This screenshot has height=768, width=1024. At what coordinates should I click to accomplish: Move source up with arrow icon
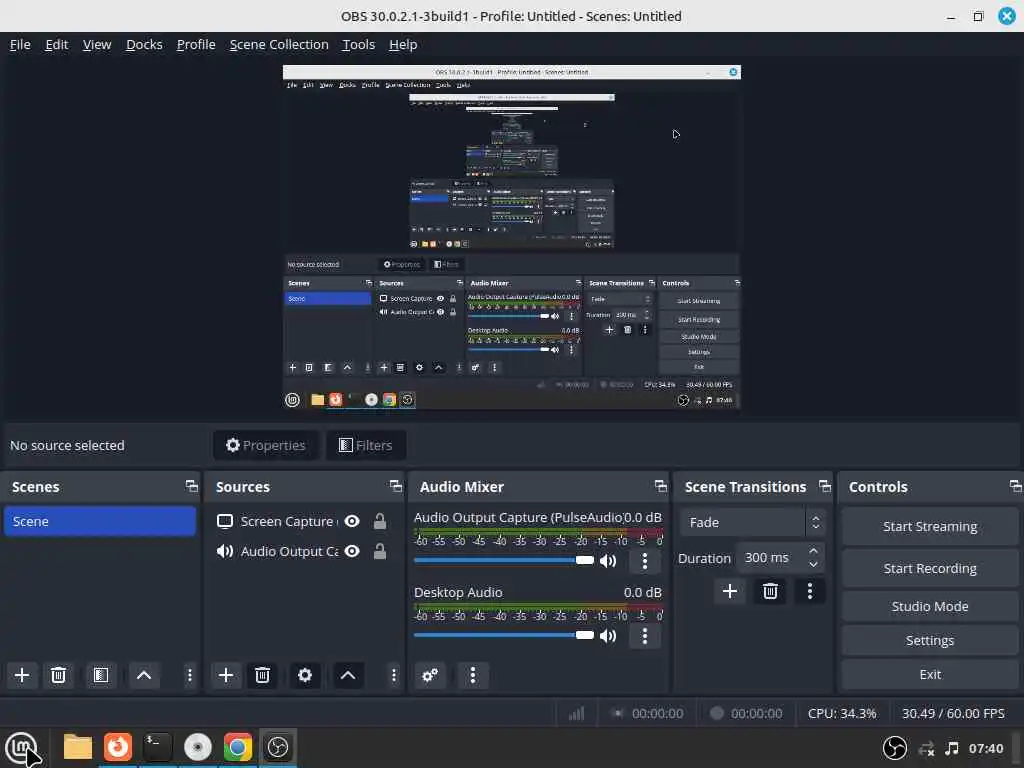click(347, 675)
